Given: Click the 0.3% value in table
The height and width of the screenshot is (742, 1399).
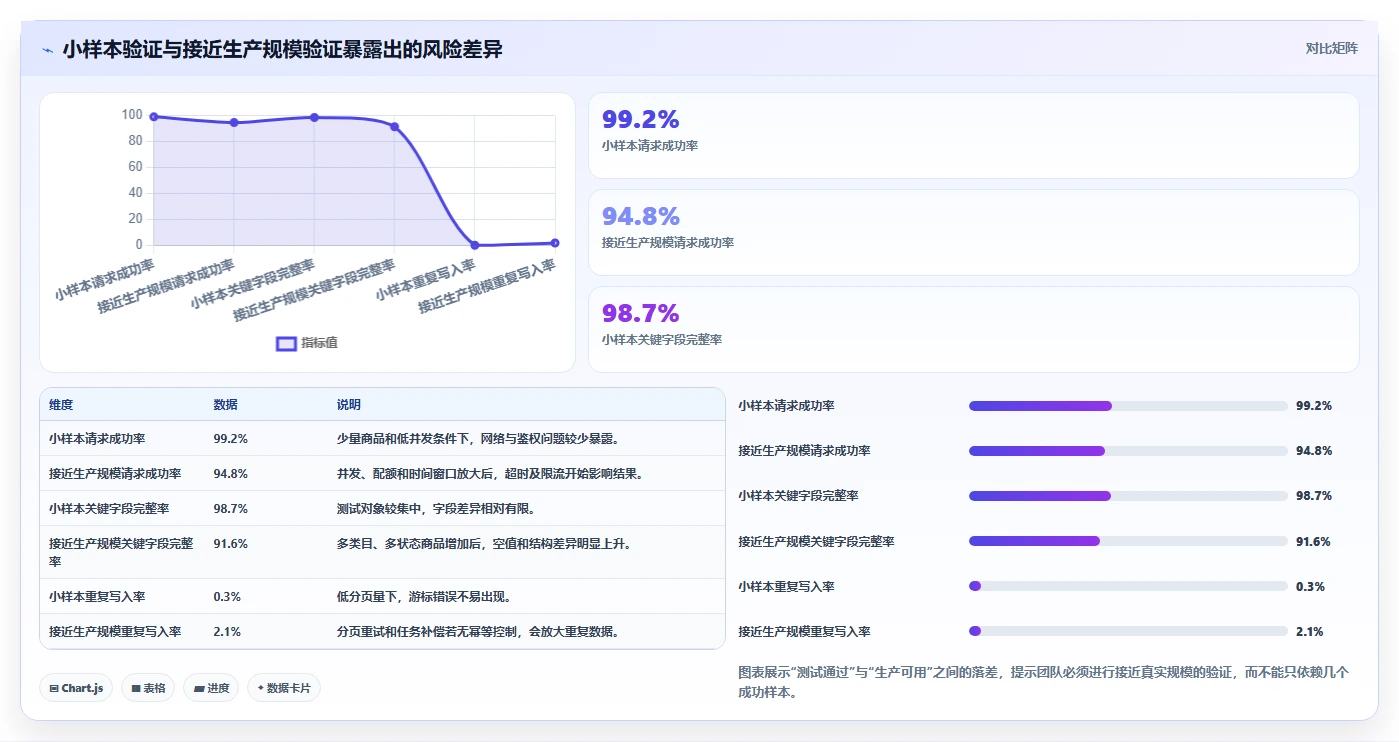Looking at the screenshot, I should 227,597.
